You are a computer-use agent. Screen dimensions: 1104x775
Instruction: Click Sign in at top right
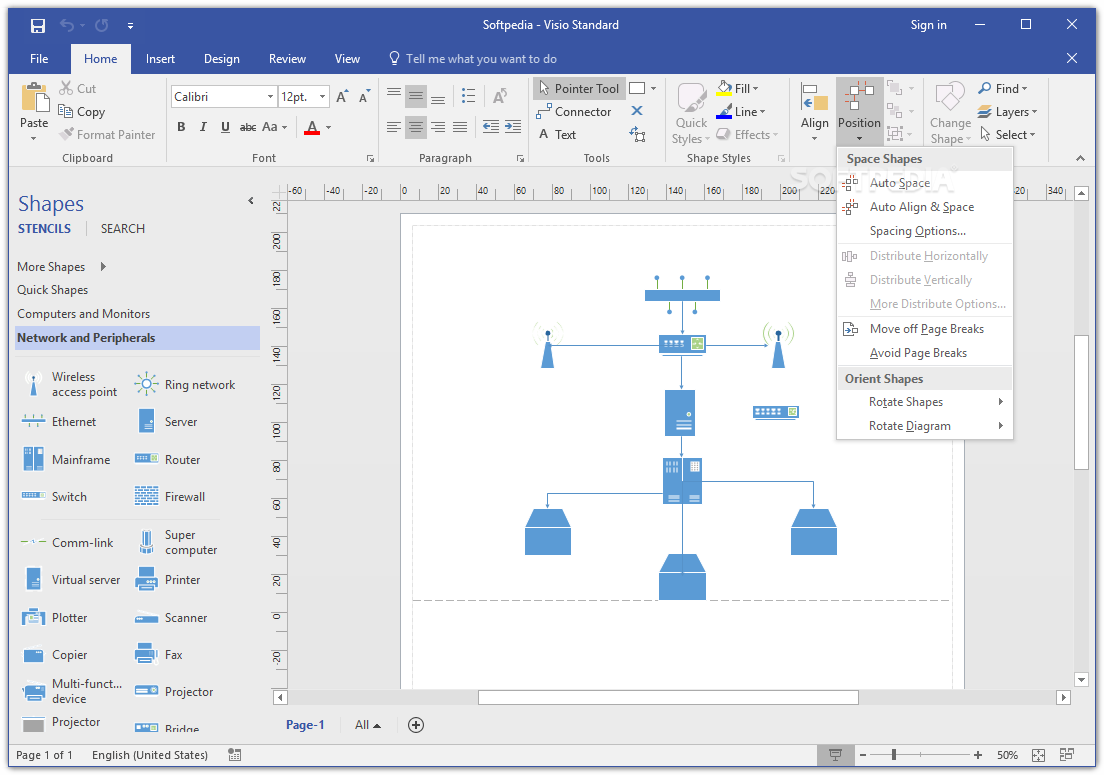[928, 25]
